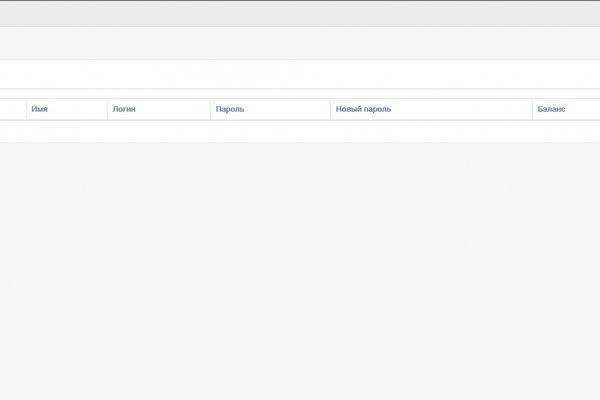Click divider between Новый пароль and Баланс
The height and width of the screenshot is (400, 600).
tap(532, 109)
